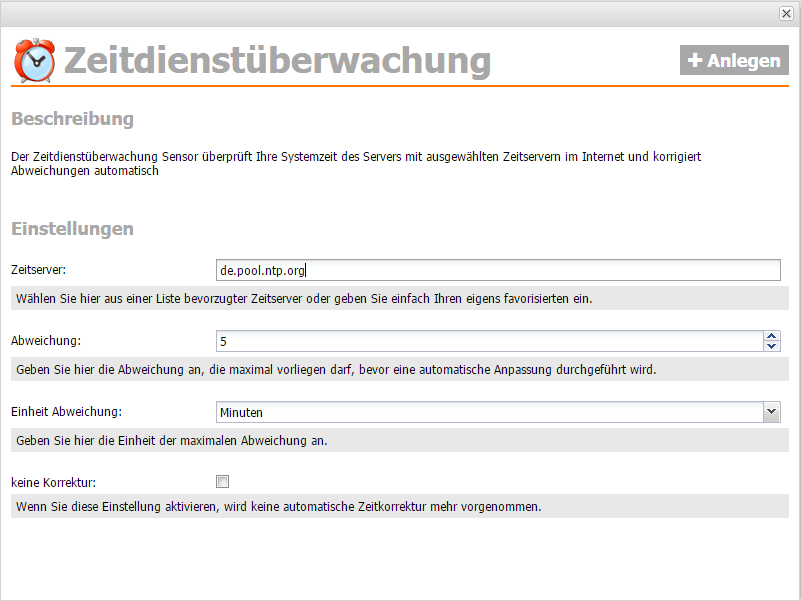Click the alarm clock icon beside the title
The image size is (801, 601).
pos(35,60)
